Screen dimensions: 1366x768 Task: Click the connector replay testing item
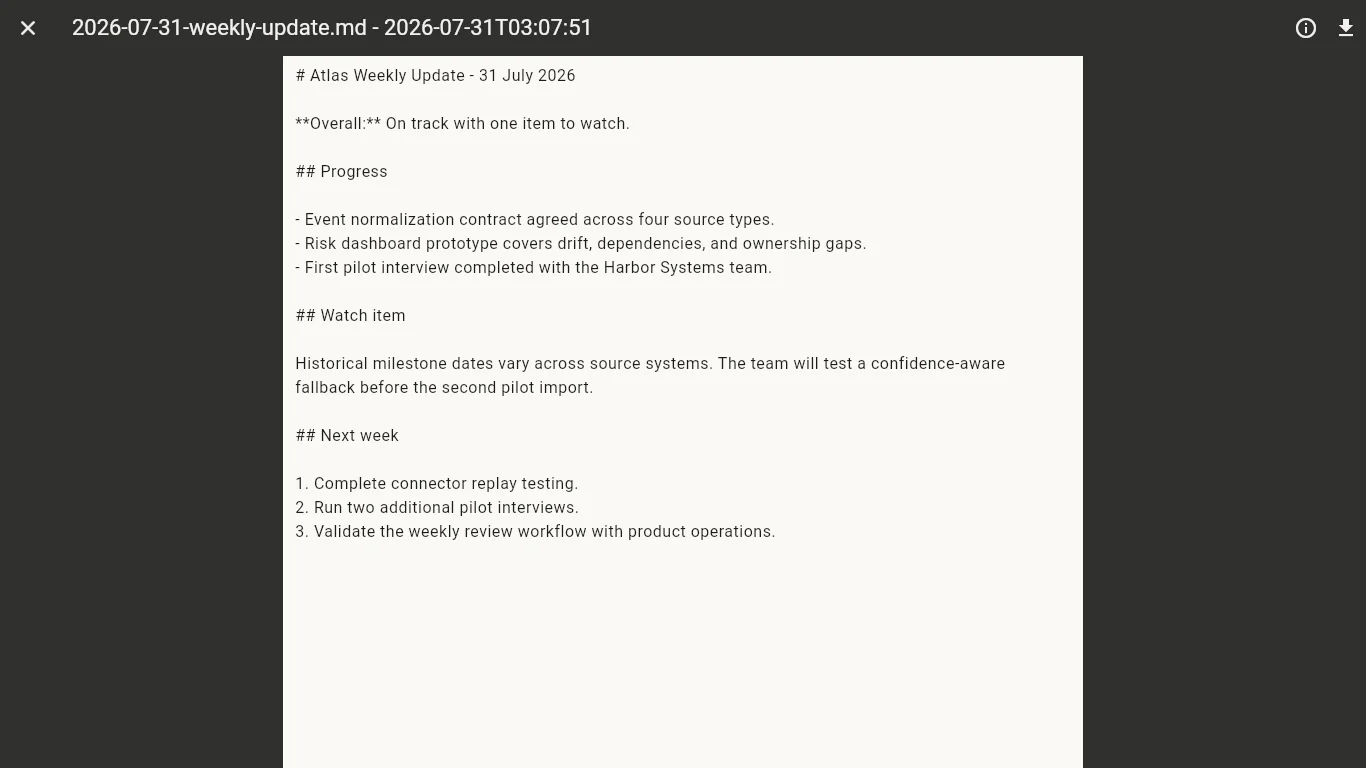click(x=437, y=484)
